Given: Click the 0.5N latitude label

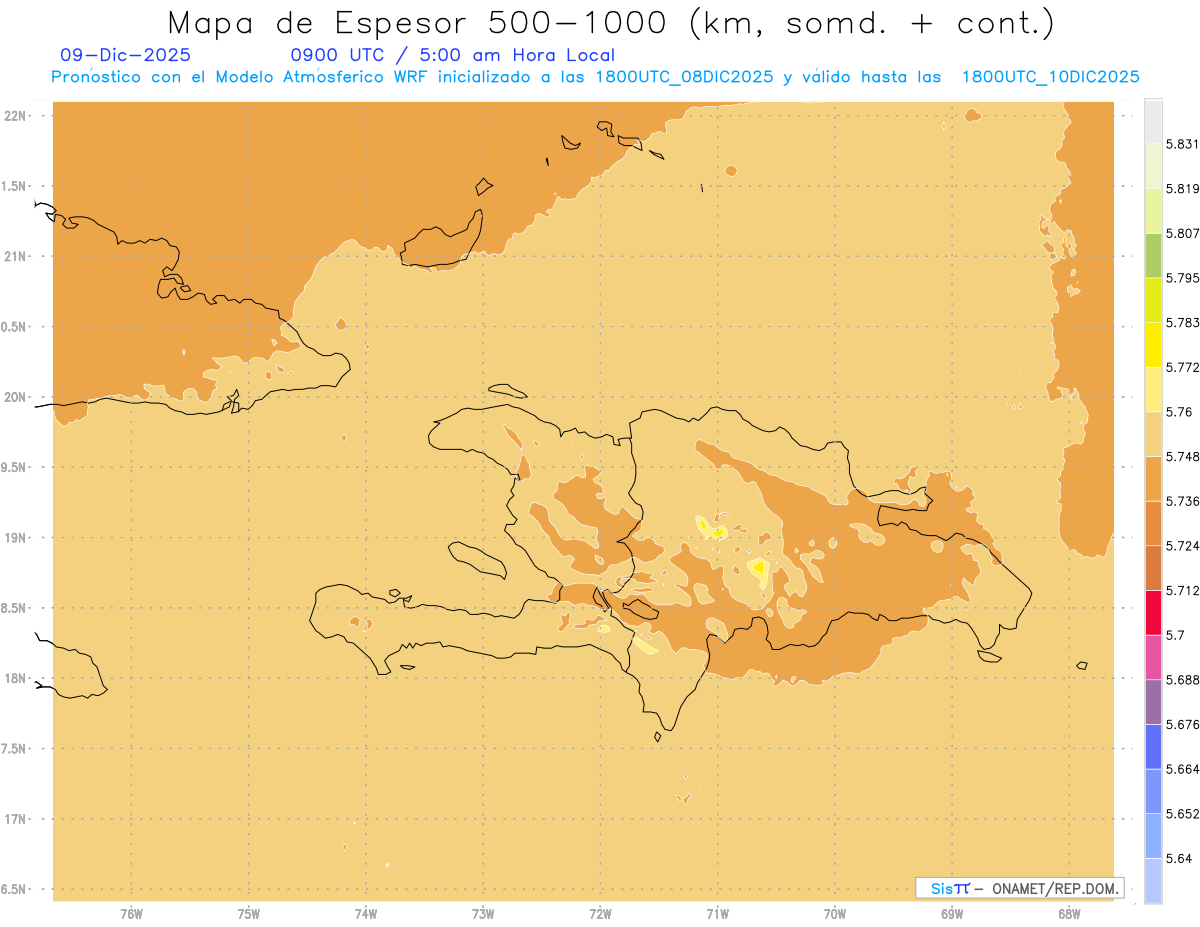Looking at the screenshot, I should click(15, 327).
